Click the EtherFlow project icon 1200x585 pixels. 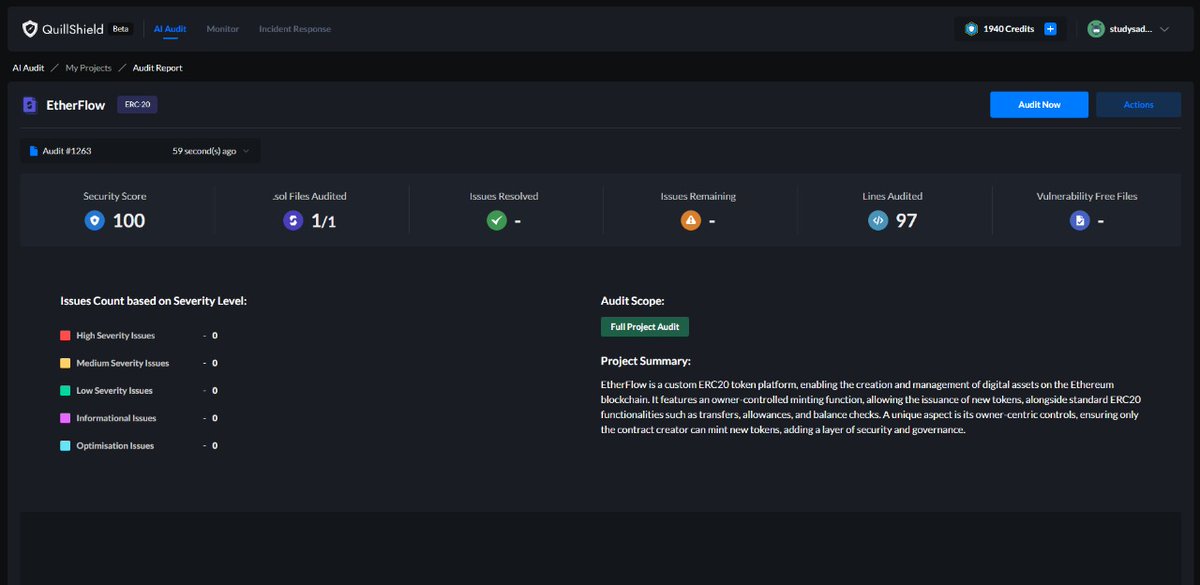click(29, 104)
